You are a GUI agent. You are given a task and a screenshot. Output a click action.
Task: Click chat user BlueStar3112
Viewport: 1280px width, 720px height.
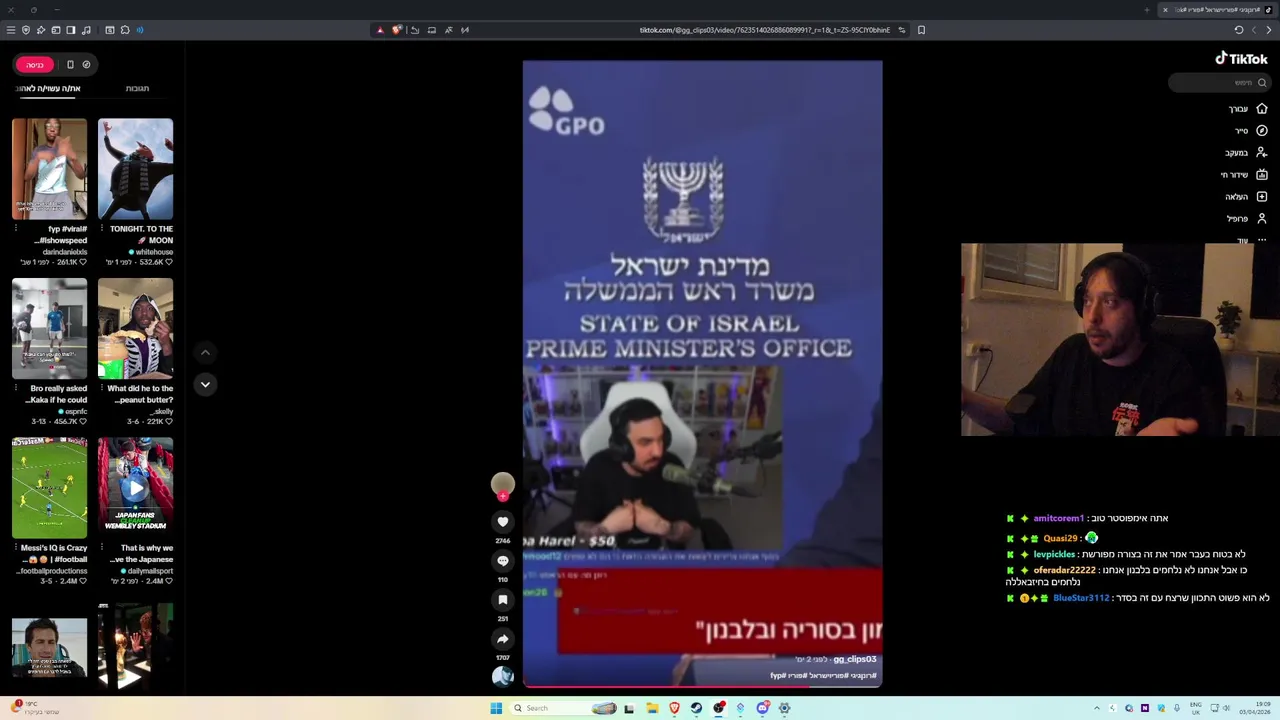(1081, 598)
